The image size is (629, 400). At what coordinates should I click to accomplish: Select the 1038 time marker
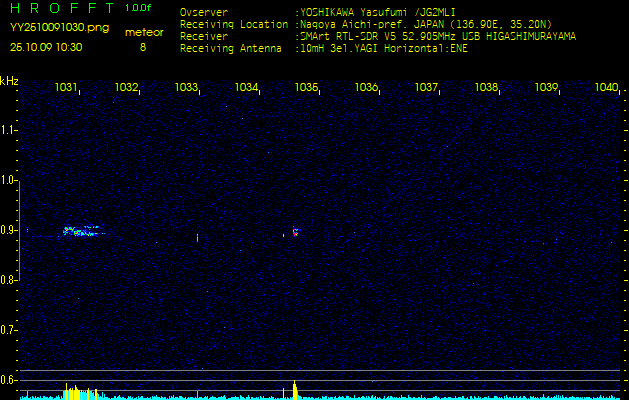point(486,88)
